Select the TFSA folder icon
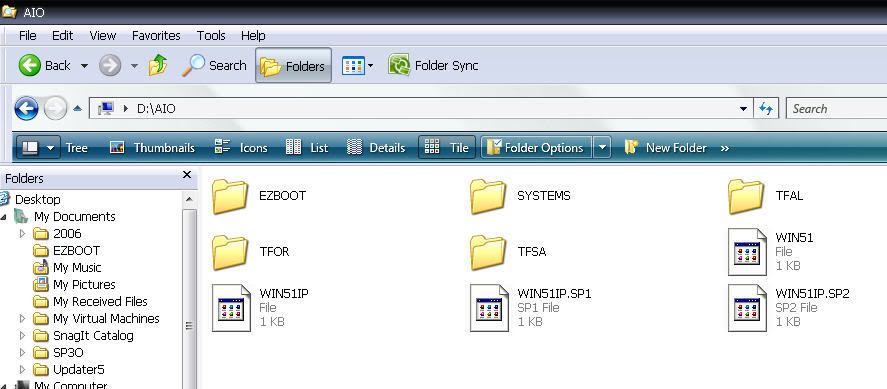Image resolution: width=887 pixels, height=389 pixels. click(488, 252)
